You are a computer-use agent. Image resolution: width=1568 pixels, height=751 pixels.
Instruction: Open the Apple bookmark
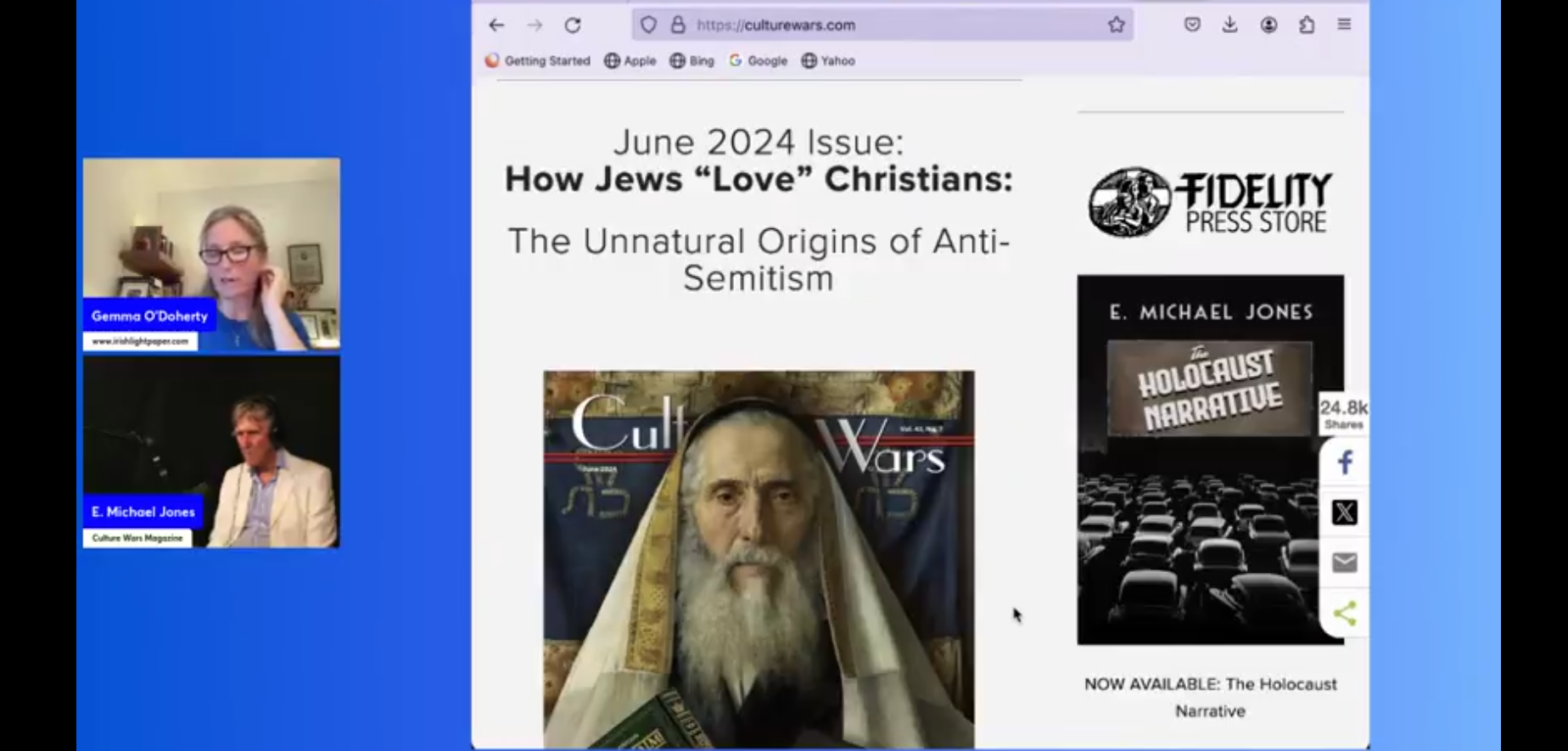click(630, 61)
